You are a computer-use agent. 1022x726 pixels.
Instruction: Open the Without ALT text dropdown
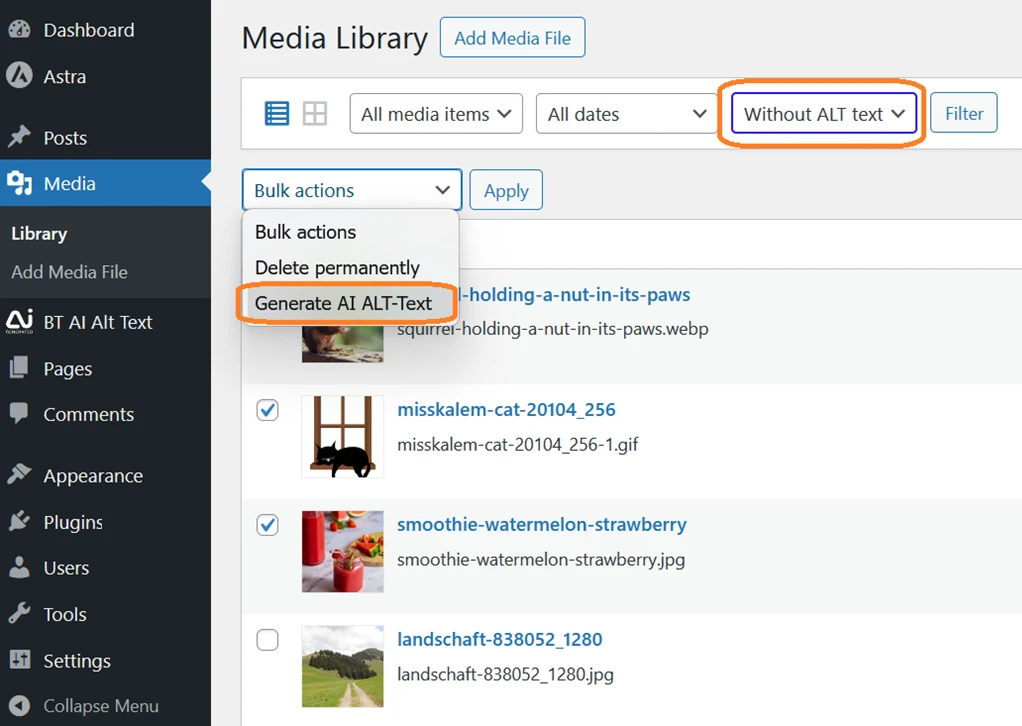pyautogui.click(x=822, y=113)
